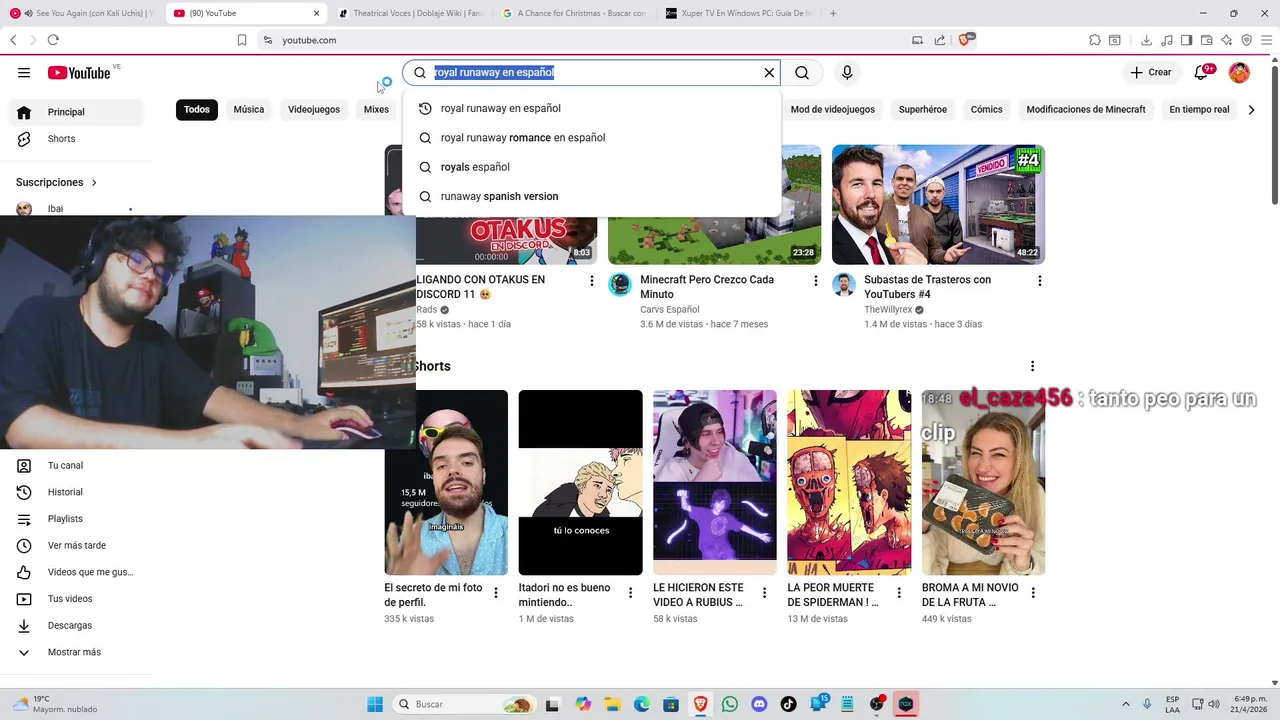Viewport: 1280px width, 720px height.
Task: Select the Mixes filter chip
Action: coord(376,110)
